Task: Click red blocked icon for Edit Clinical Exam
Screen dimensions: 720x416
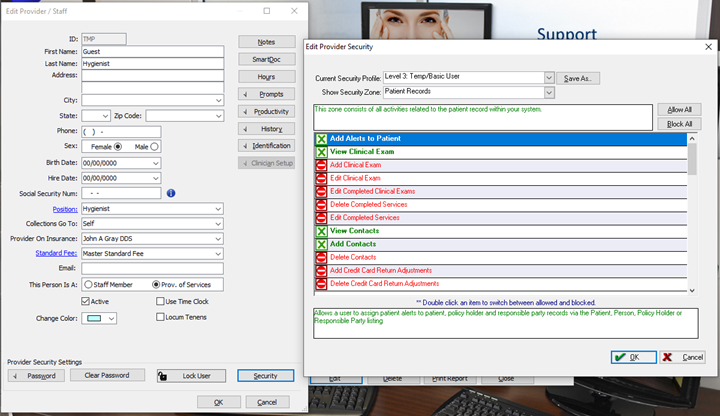Action: click(321, 178)
